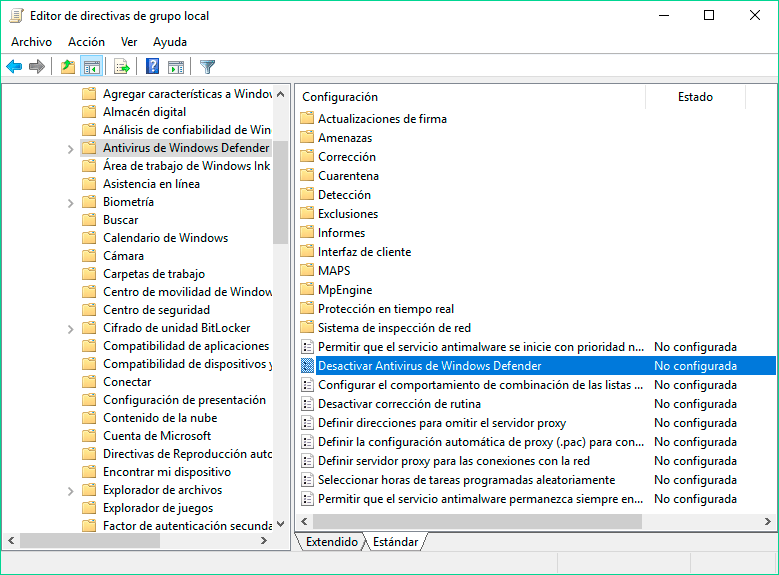Toggle the show/hide console tree icon
Screen dimensions: 779x575
coord(92,67)
